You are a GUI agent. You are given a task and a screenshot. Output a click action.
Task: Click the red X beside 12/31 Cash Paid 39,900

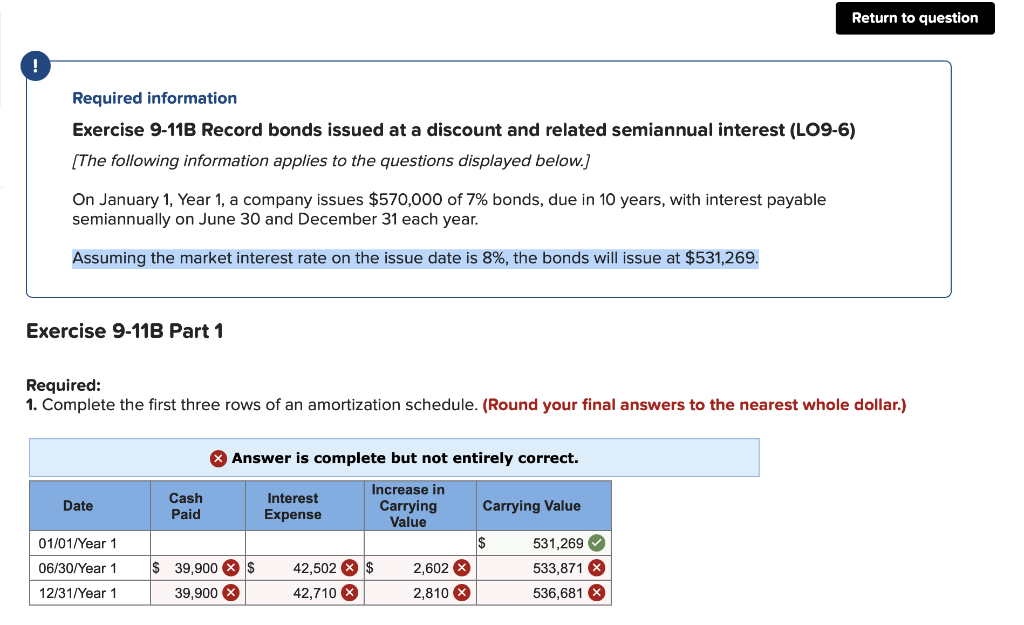pos(230,592)
